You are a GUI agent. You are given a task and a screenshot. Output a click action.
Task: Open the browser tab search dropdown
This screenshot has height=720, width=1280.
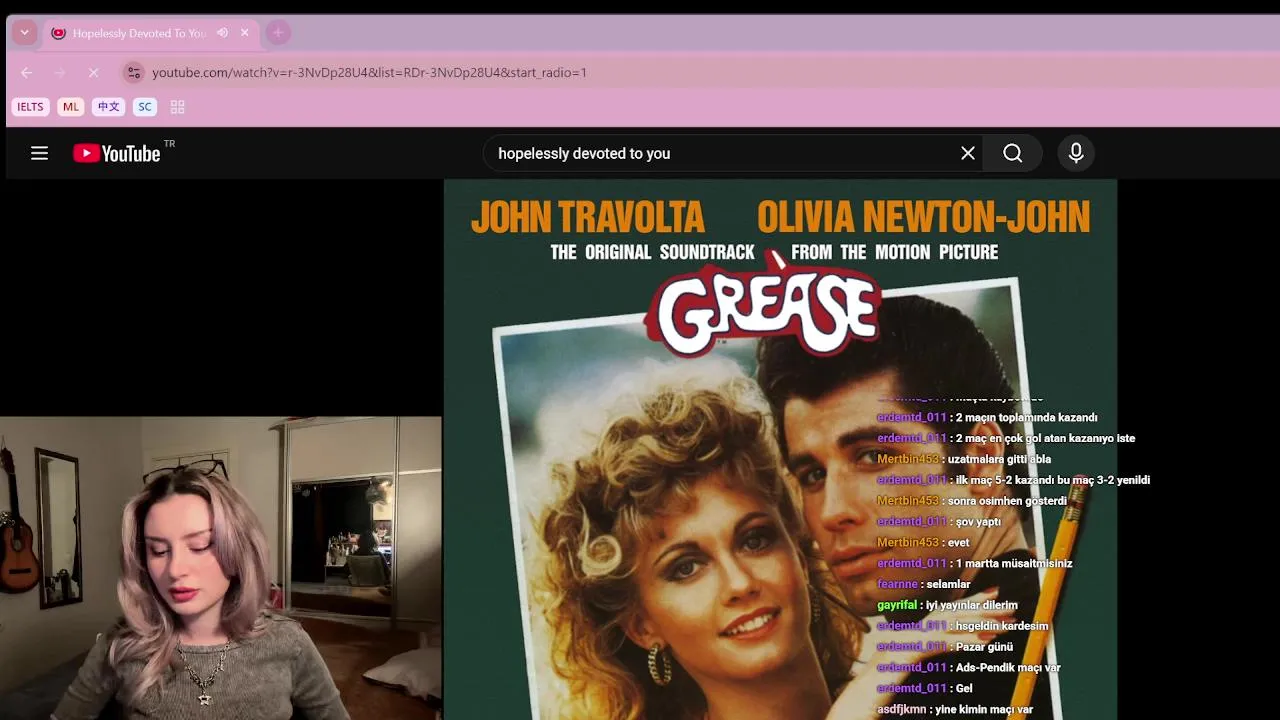click(24, 33)
